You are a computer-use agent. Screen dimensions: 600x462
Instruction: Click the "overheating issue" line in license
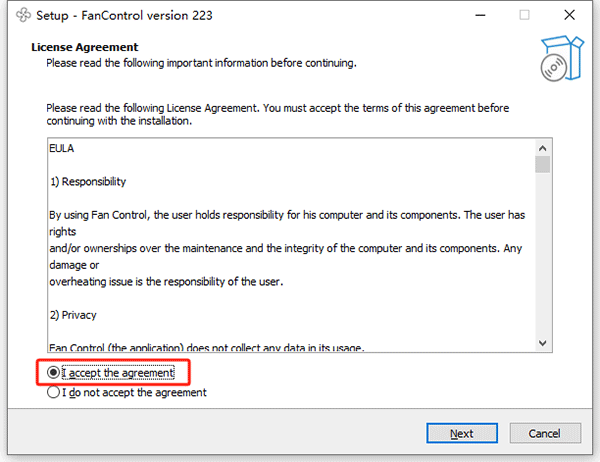167,282
